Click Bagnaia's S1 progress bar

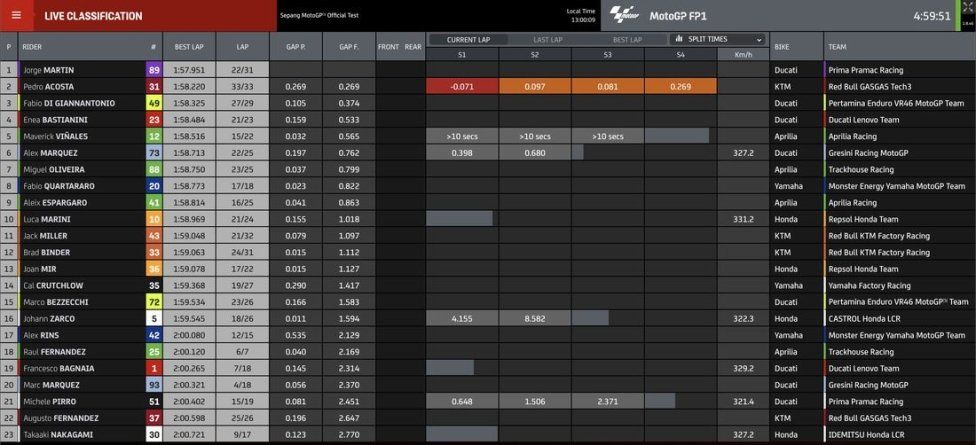tap(450, 368)
